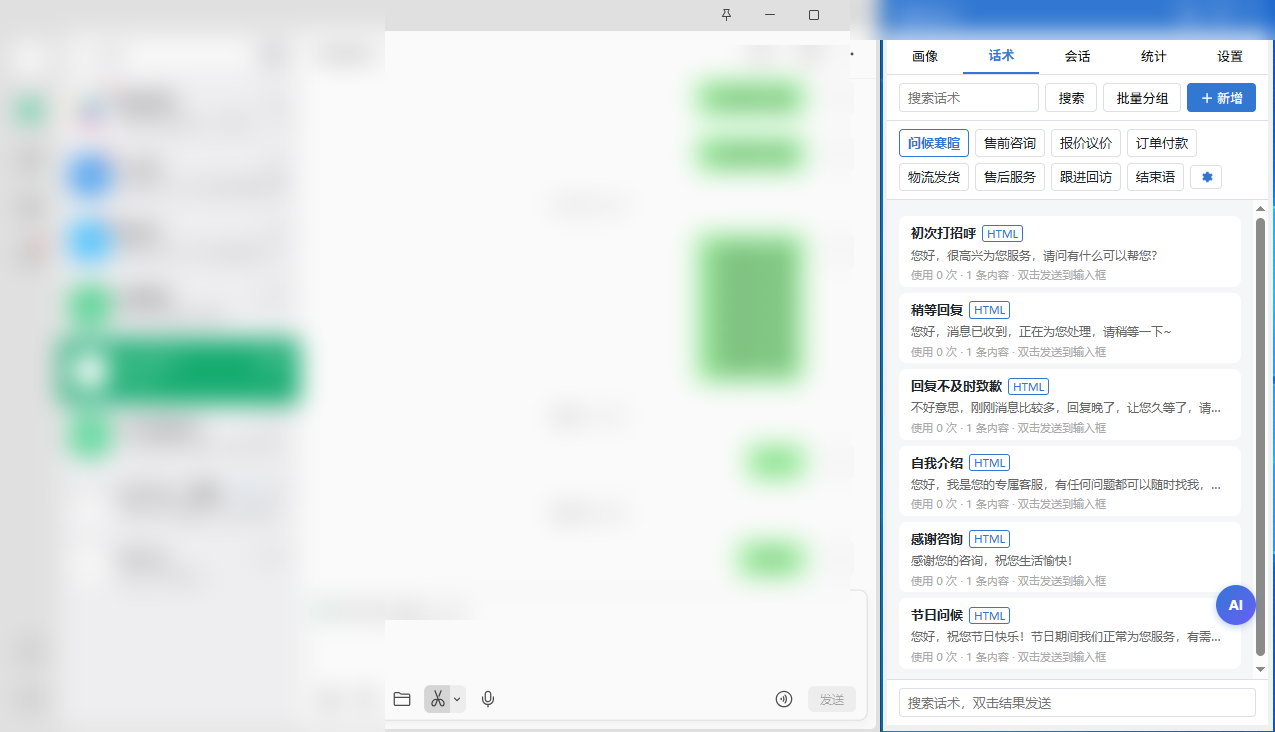
Task: Focus the 搜索话术 search field
Action: tap(969, 98)
